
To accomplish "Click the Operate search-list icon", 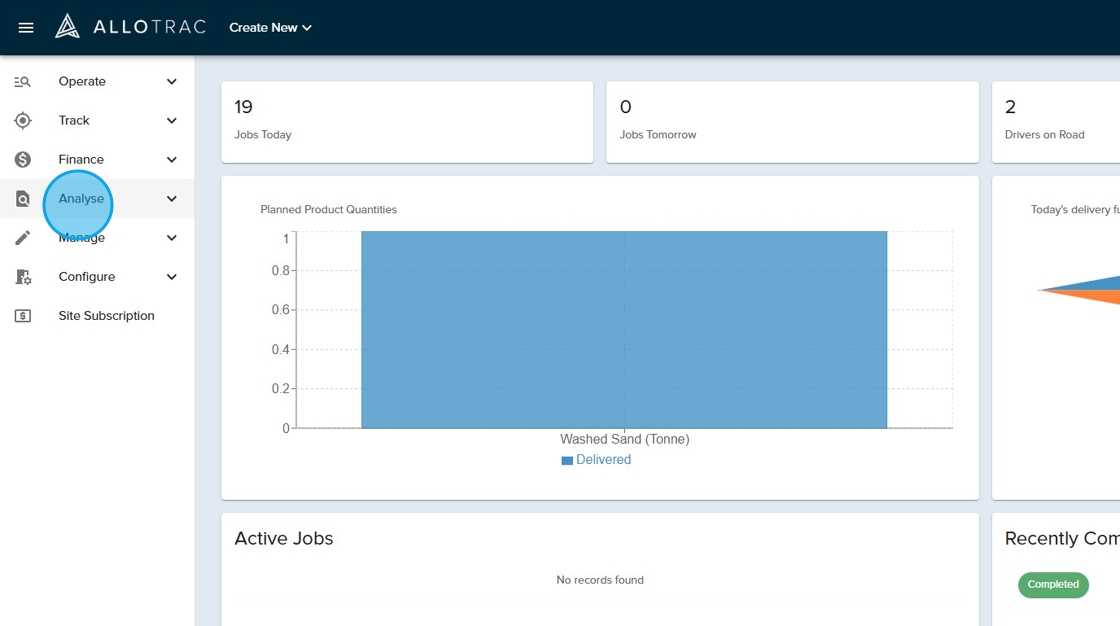I will (x=22, y=82).
